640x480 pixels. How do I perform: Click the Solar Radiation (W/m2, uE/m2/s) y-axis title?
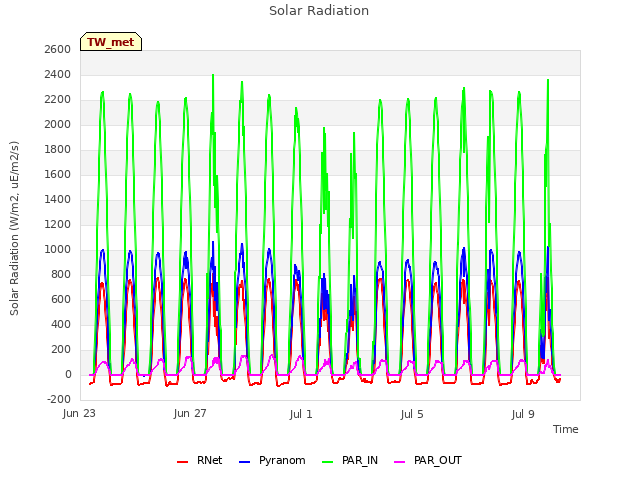[x=14, y=228]
